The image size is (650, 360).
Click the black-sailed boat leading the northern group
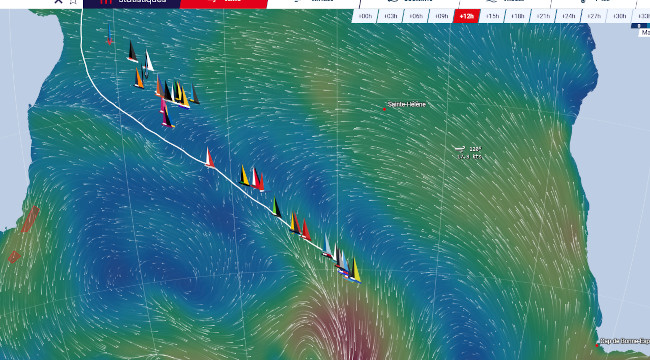pyautogui.click(x=132, y=52)
